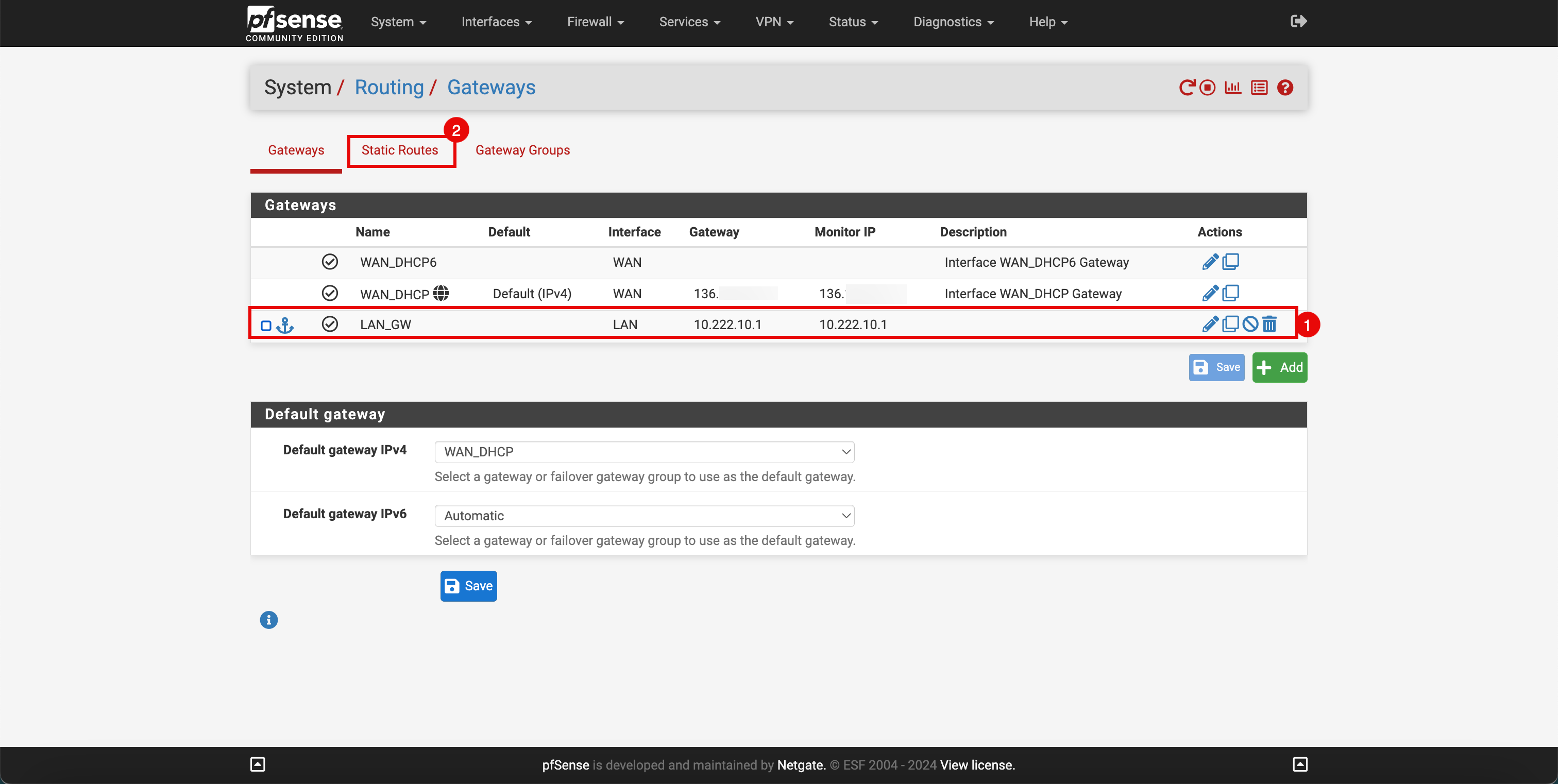
Task: Click the graph/RRD icon in top-right toolbar
Action: [1233, 87]
